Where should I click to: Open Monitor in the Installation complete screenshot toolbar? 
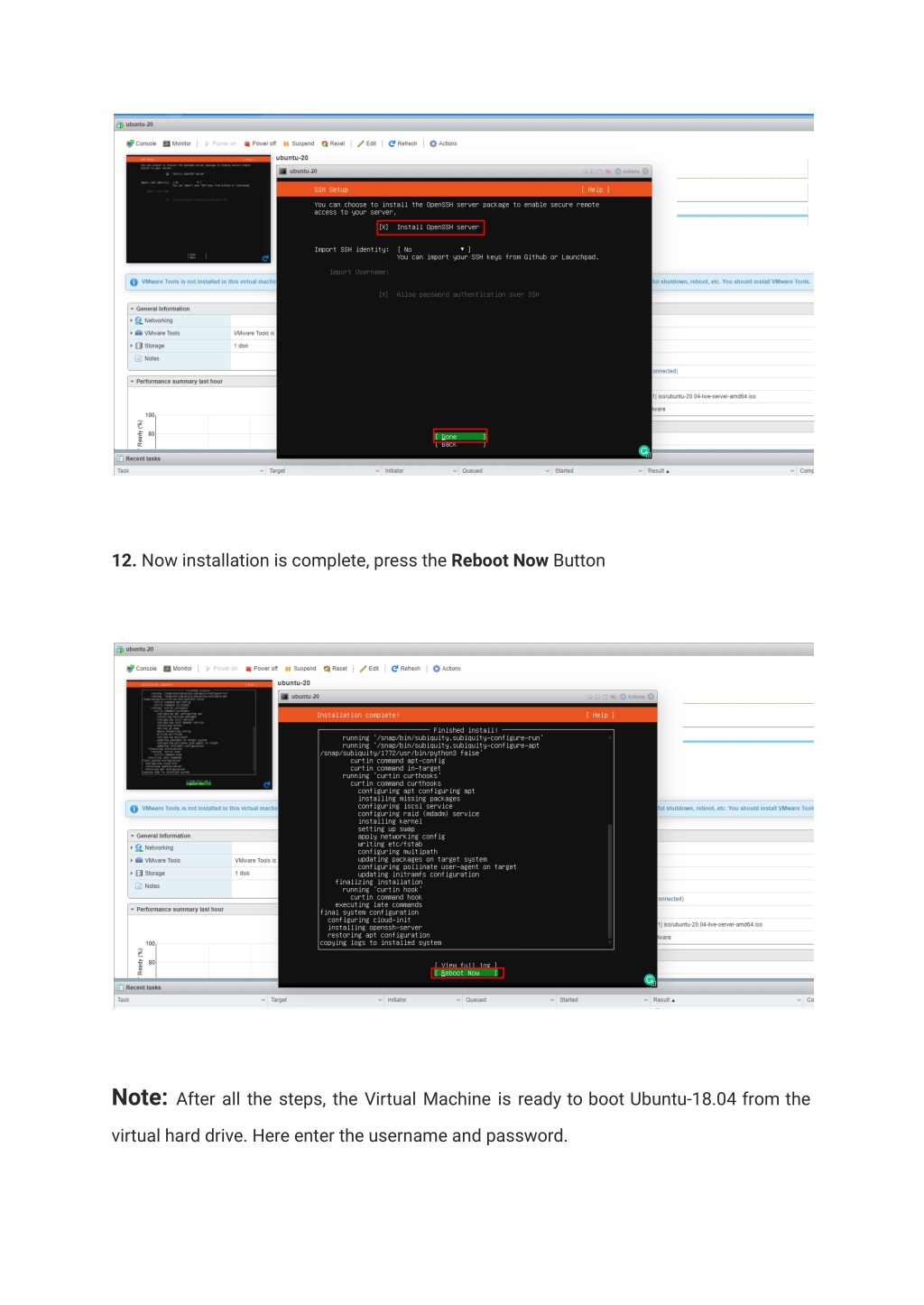pyautogui.click(x=178, y=669)
